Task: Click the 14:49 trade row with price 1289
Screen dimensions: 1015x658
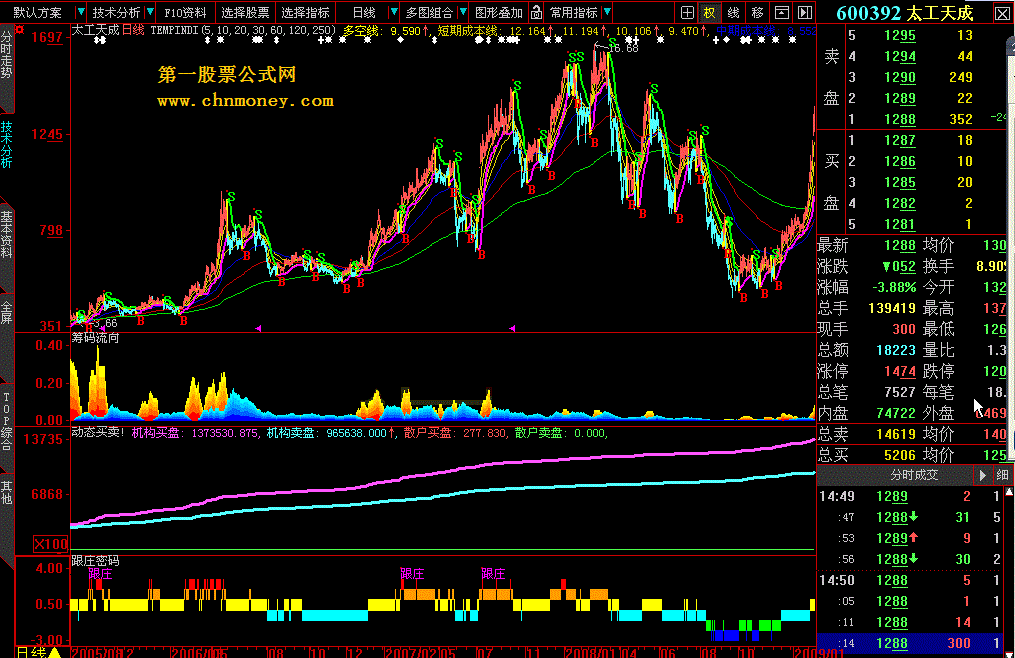Action: tap(911, 497)
